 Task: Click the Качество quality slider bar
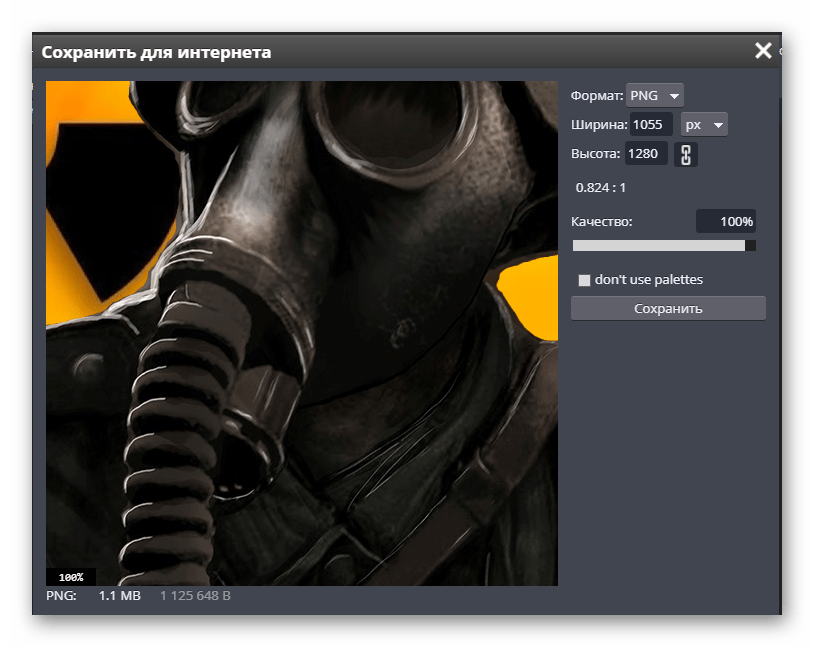(x=664, y=246)
